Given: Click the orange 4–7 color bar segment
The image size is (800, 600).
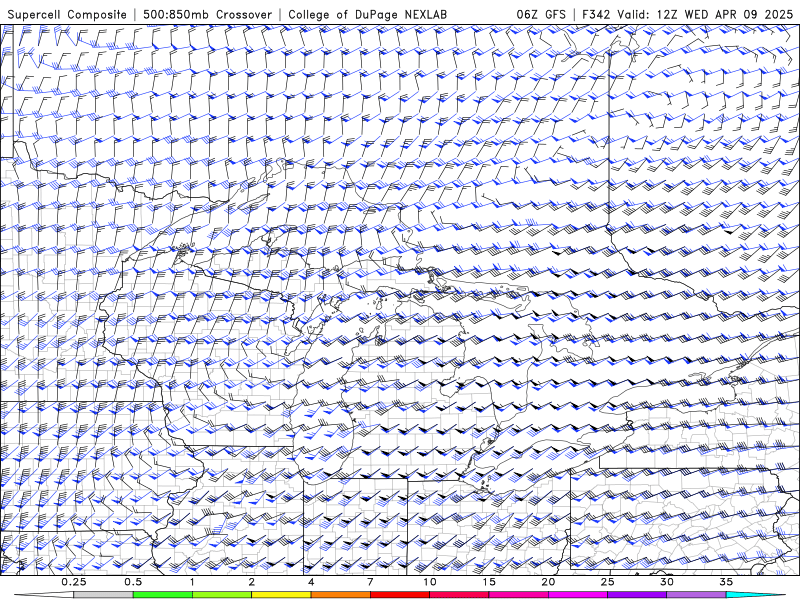Looking at the screenshot, I should point(340,595).
